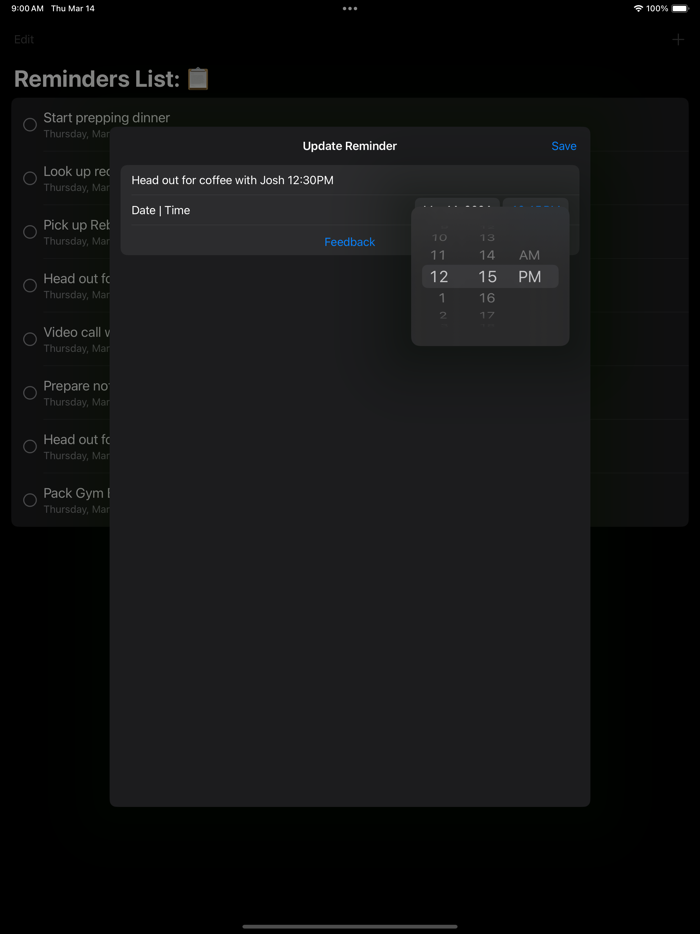
Task: Check the Prepare notes reminder circle
Action: 30,393
